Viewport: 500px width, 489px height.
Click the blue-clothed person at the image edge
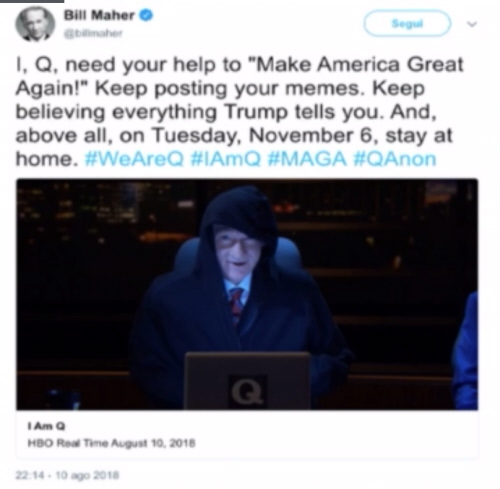(466, 350)
